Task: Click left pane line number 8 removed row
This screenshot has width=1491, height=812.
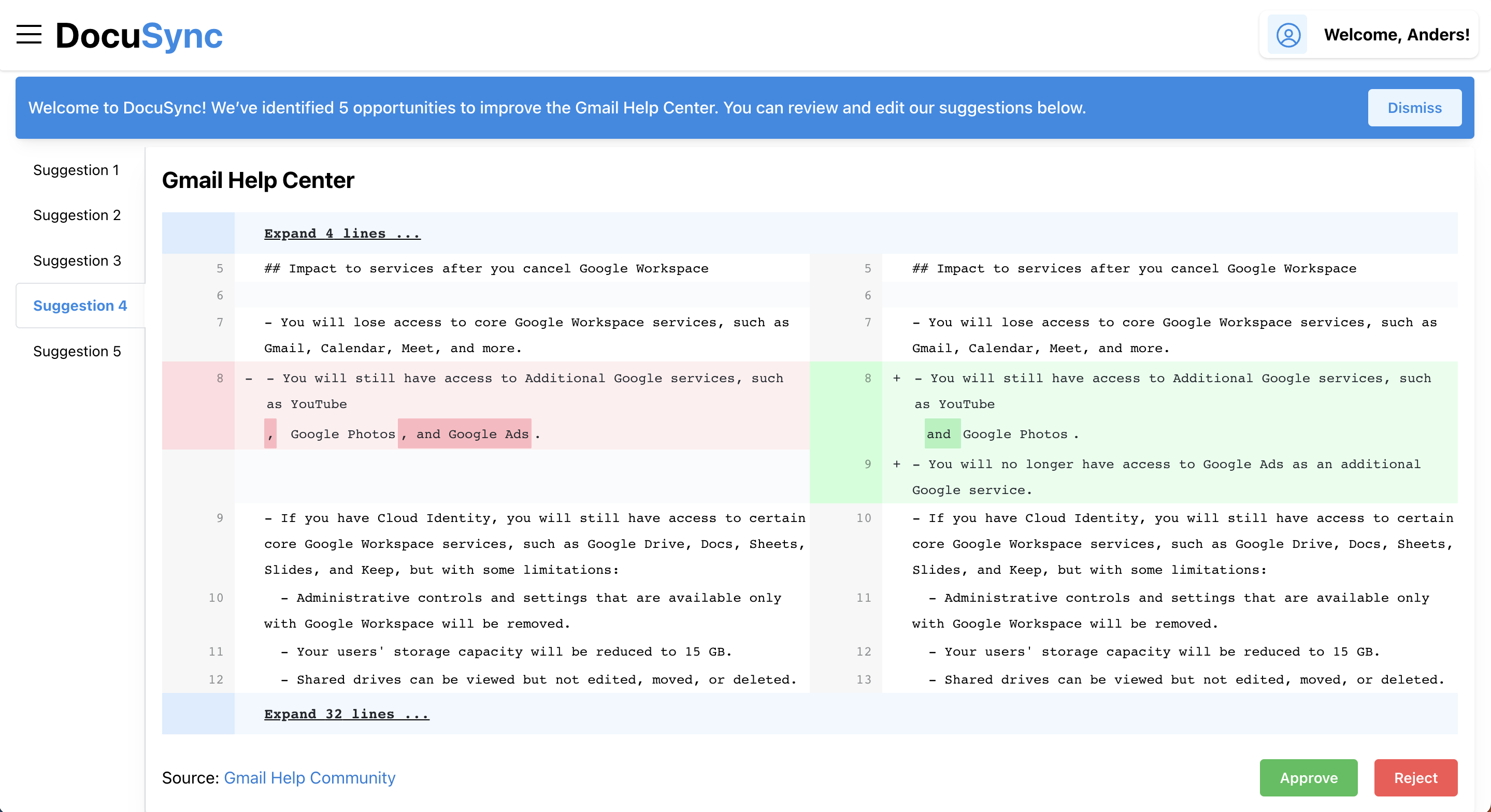Action: pos(220,379)
